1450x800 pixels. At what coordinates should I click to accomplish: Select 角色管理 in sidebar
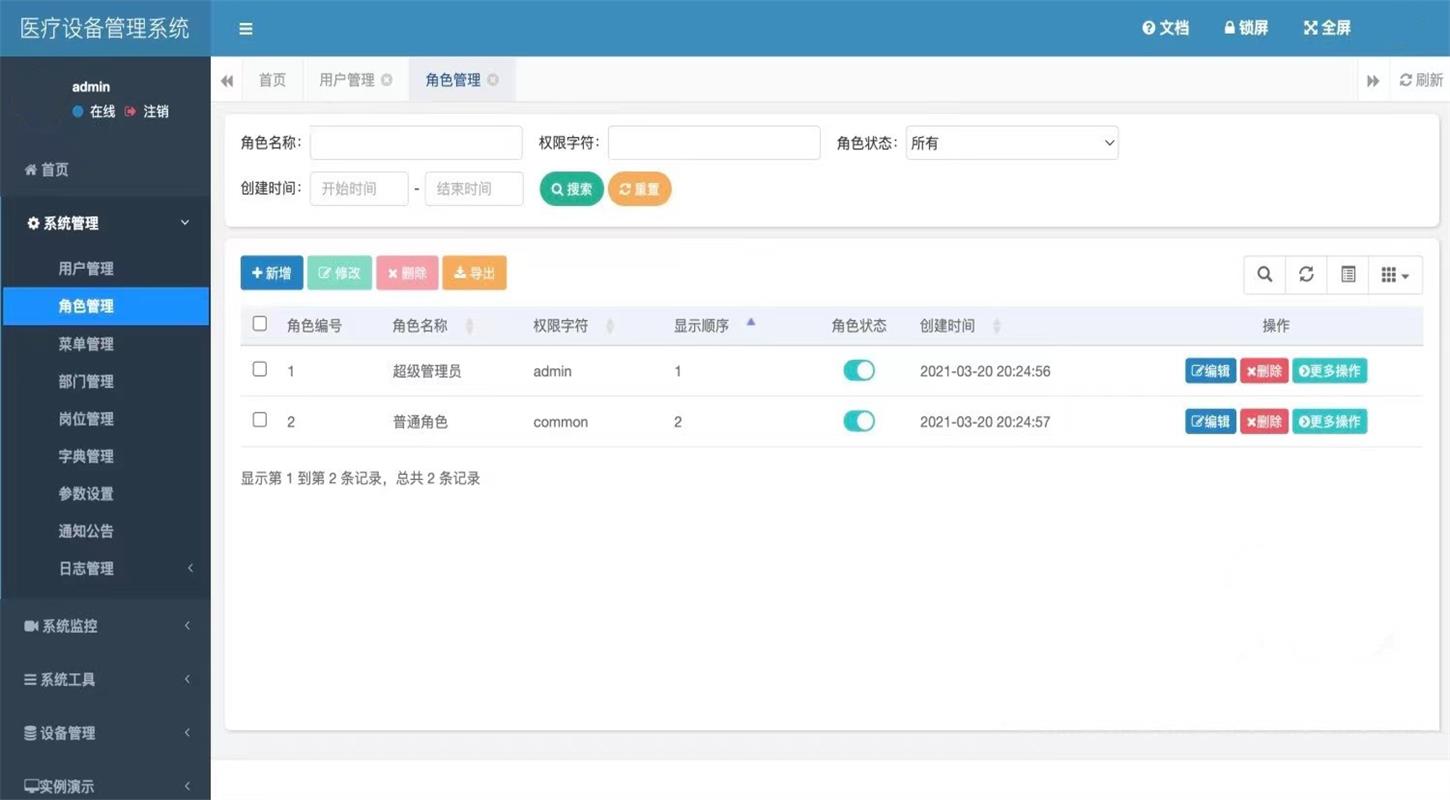(x=105, y=306)
